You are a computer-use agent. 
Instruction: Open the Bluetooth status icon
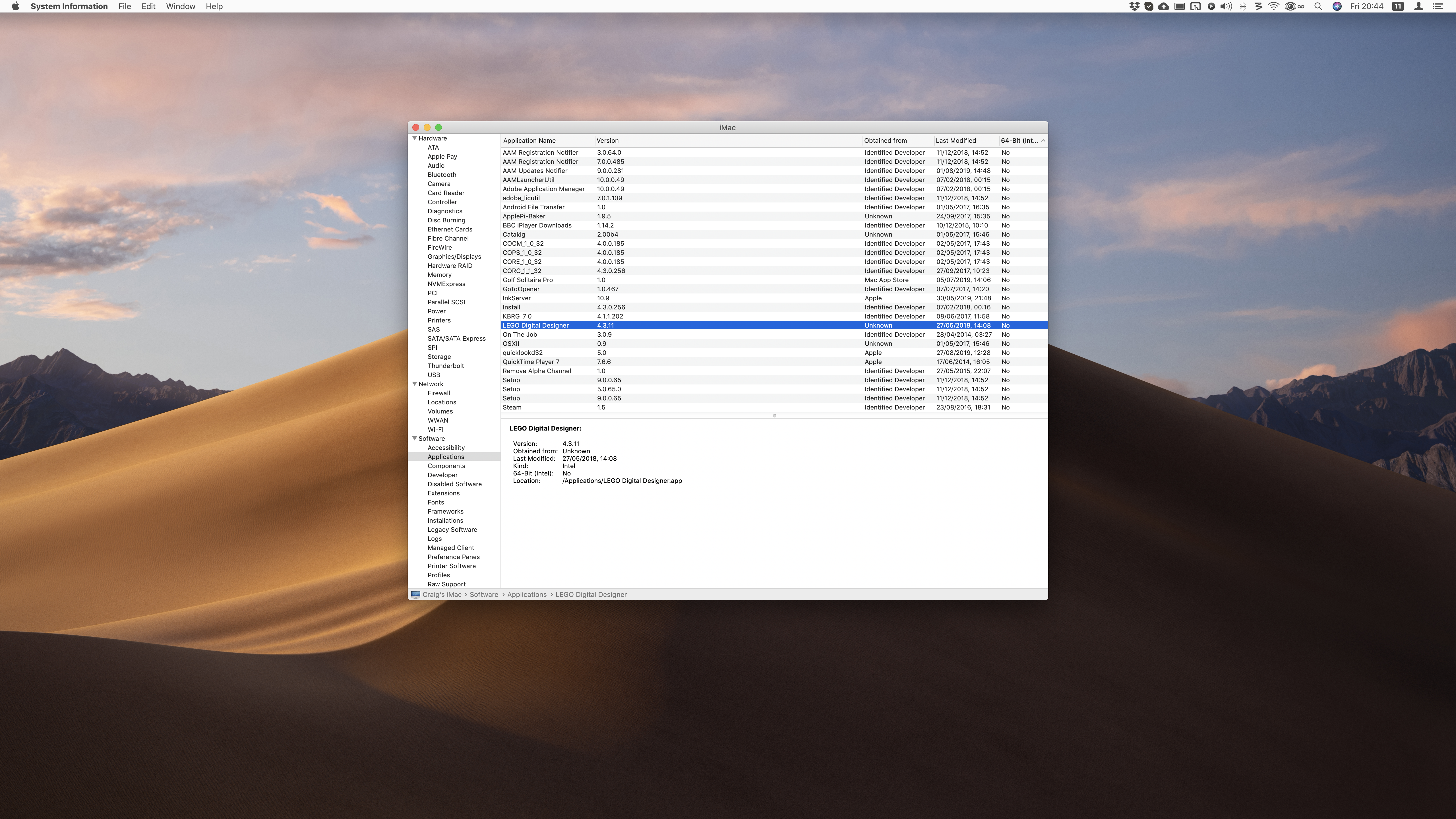[1243, 6]
